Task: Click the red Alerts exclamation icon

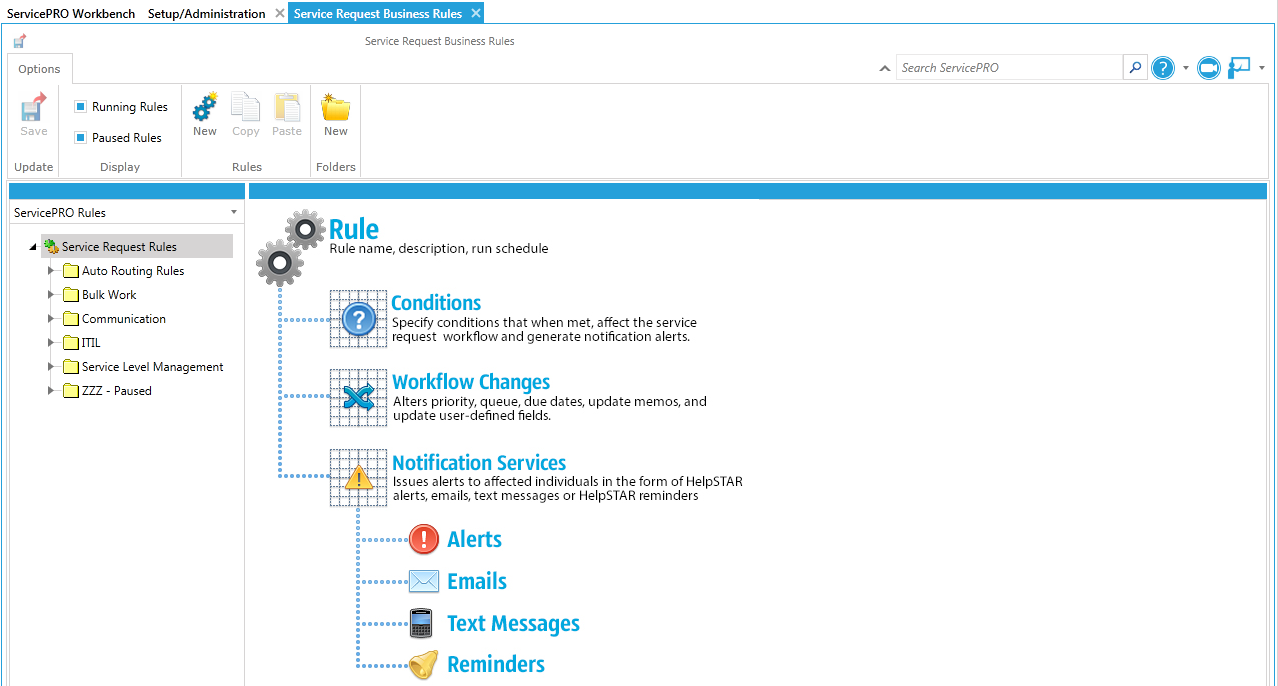Action: click(x=424, y=539)
